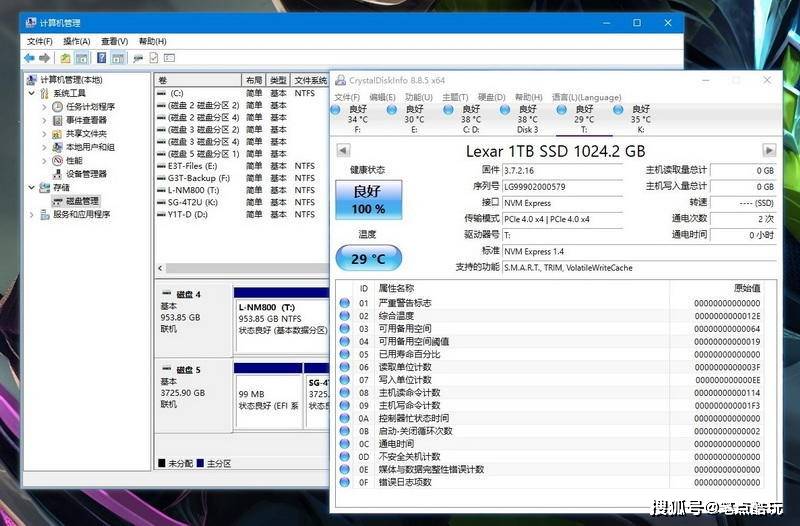Click the 卷 column header
Image resolution: width=800 pixels, height=526 pixels.
198,80
